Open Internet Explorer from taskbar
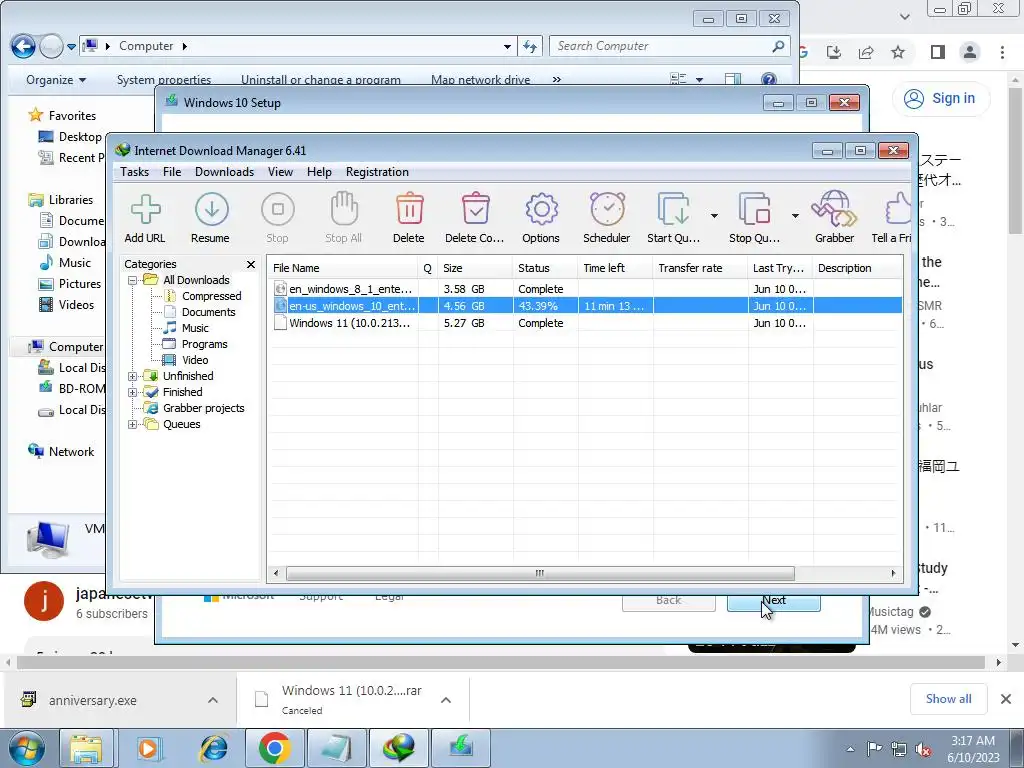Viewport: 1024px width, 768px height. [214, 748]
